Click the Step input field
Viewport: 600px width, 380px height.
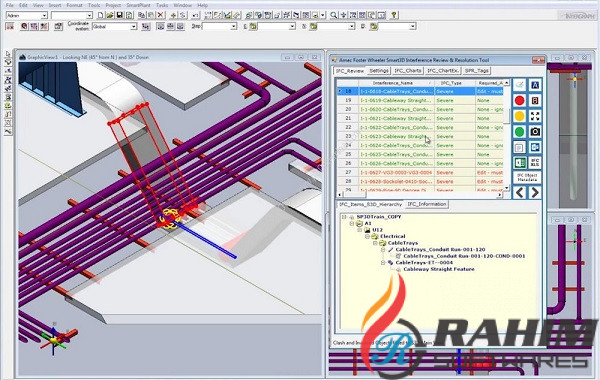pos(216,26)
